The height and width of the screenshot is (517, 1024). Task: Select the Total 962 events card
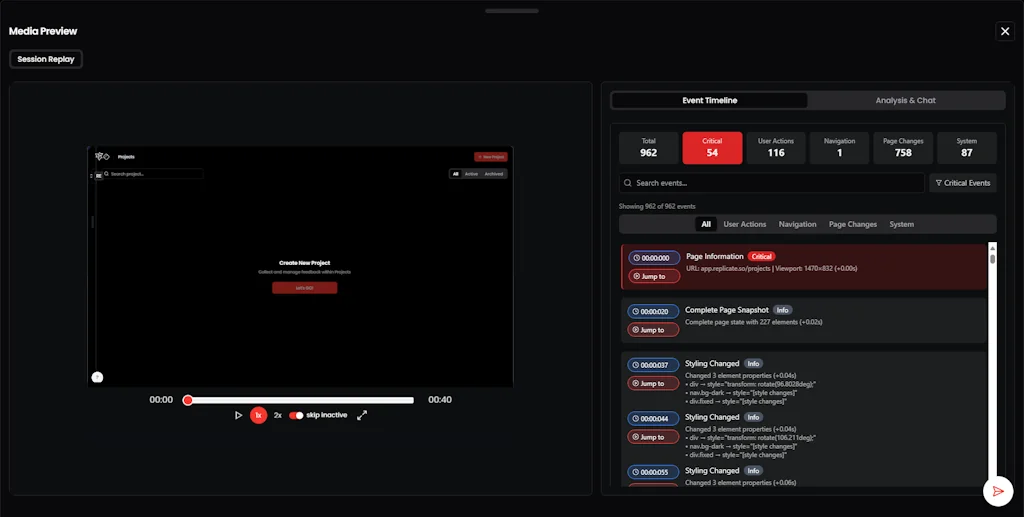(x=648, y=148)
